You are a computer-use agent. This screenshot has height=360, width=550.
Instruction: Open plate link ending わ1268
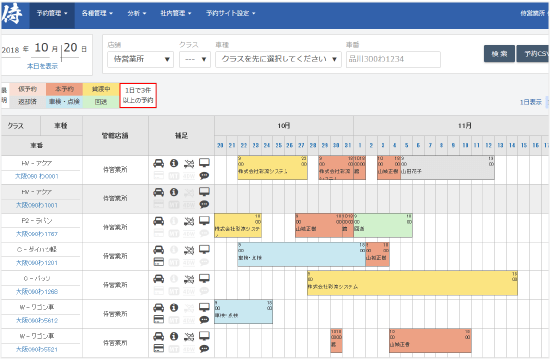pos(36,291)
